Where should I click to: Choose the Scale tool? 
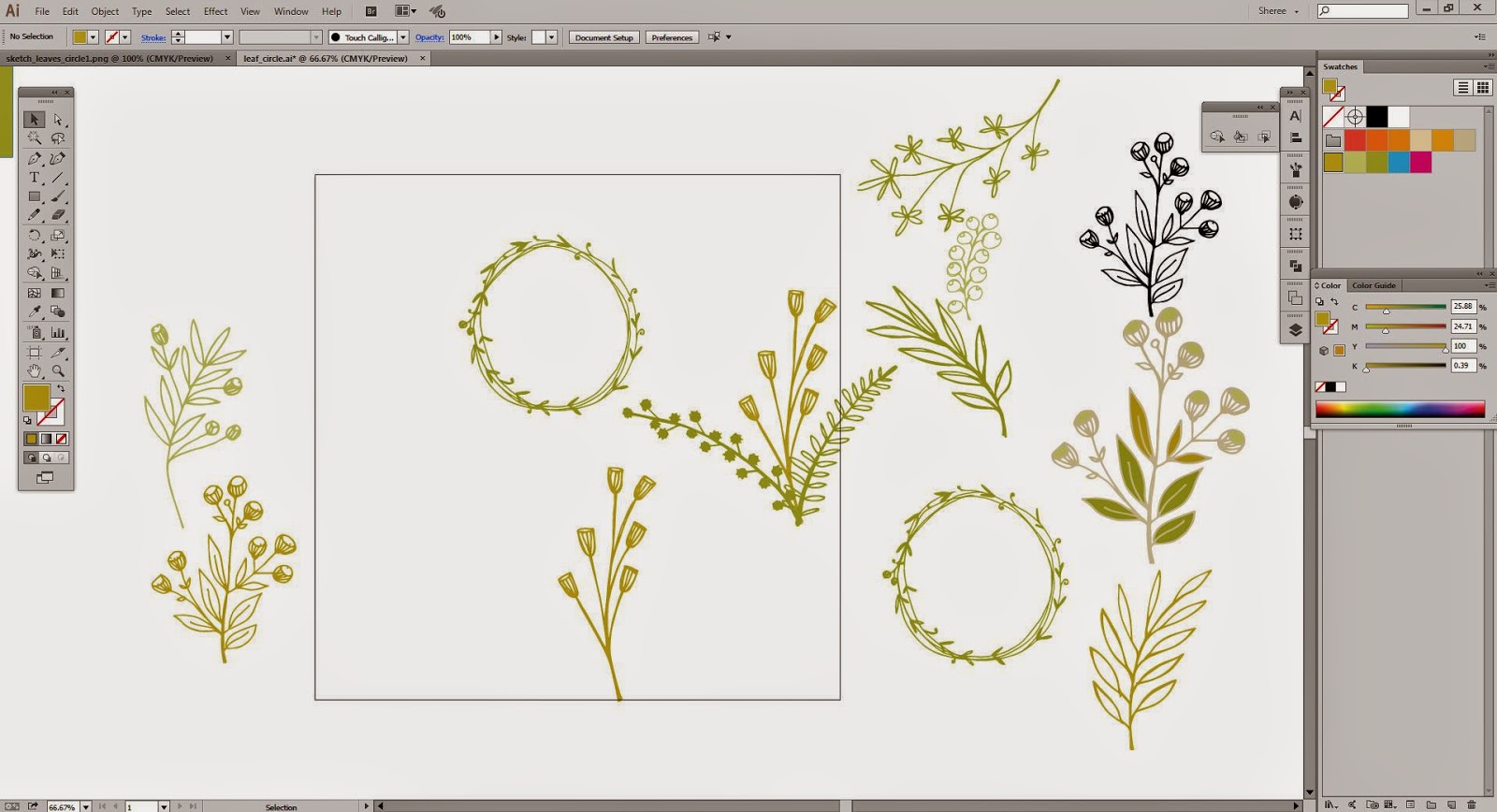point(58,235)
